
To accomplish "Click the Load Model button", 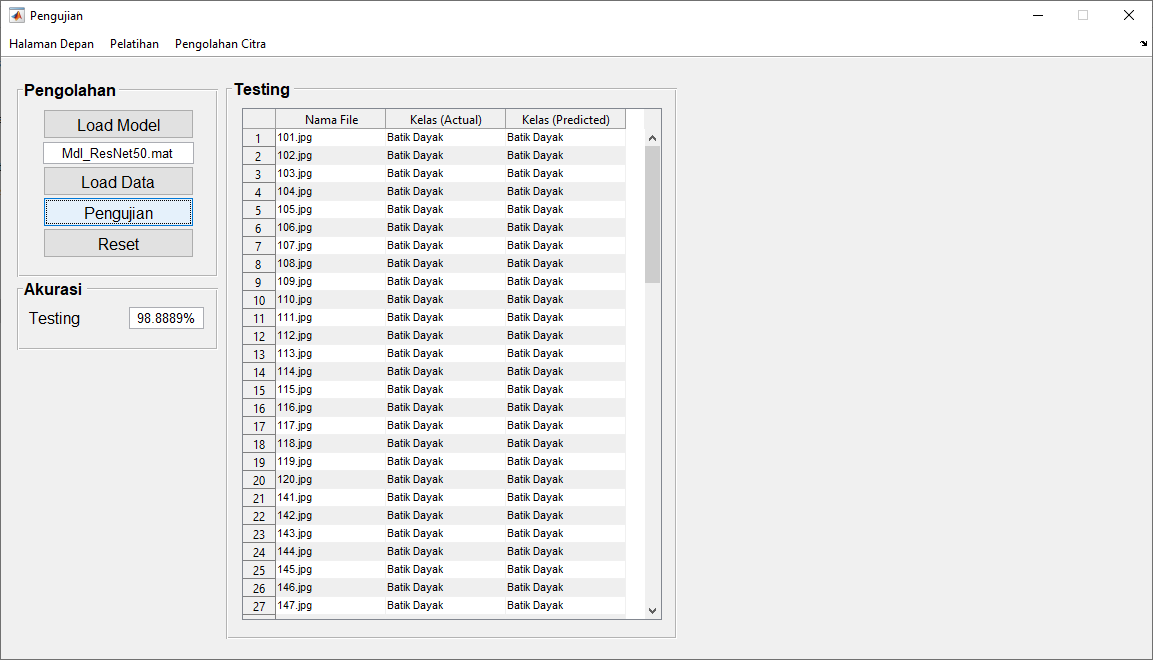I will pos(118,125).
